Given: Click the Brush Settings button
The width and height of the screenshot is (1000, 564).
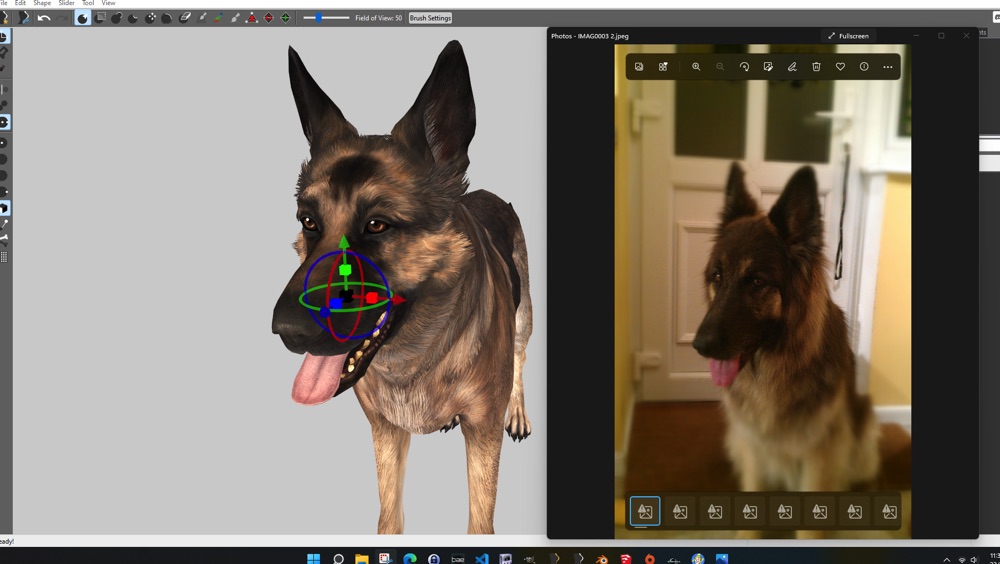Looking at the screenshot, I should point(430,18).
